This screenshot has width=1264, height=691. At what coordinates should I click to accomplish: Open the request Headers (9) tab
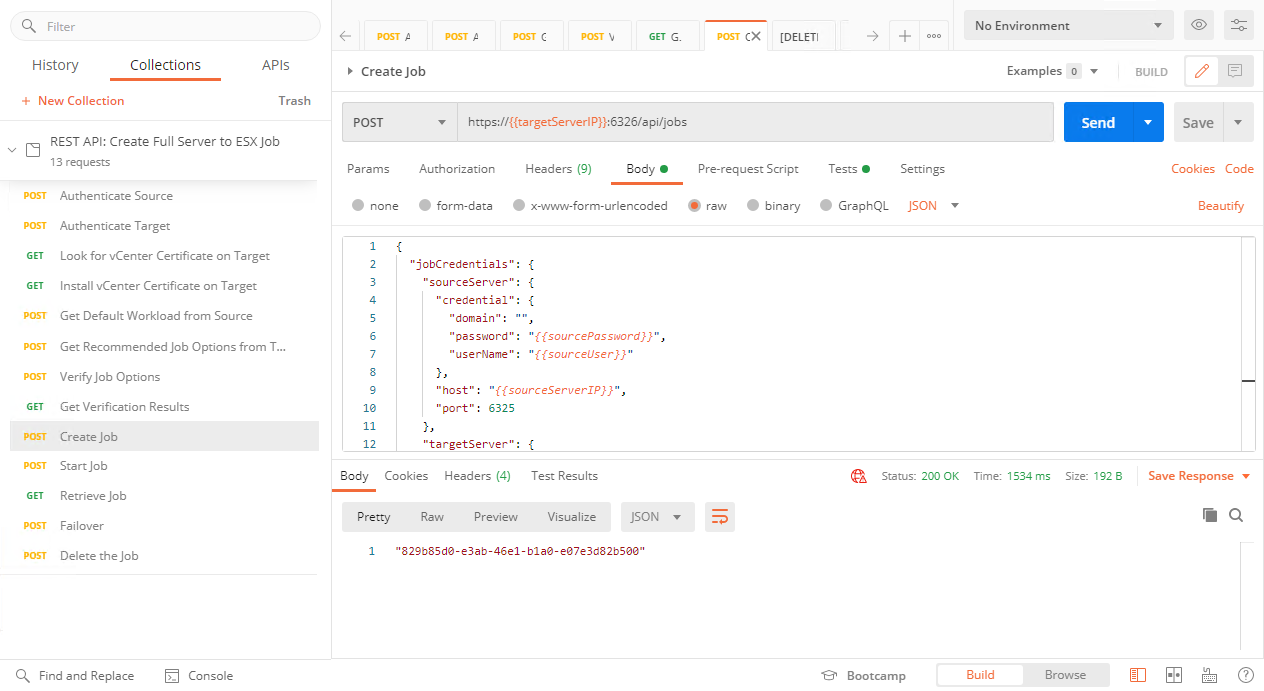(x=558, y=169)
